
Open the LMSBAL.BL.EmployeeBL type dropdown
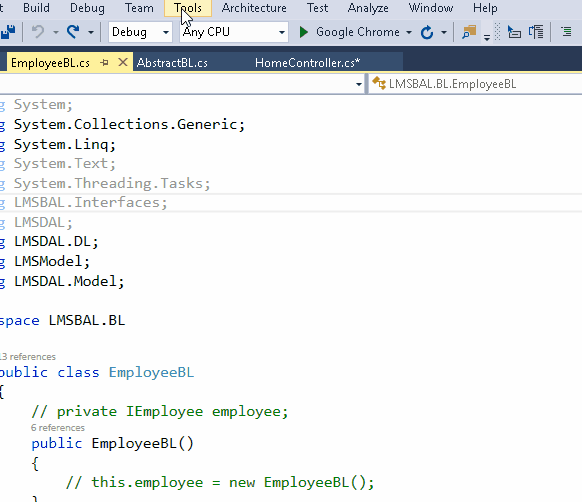pos(475,84)
